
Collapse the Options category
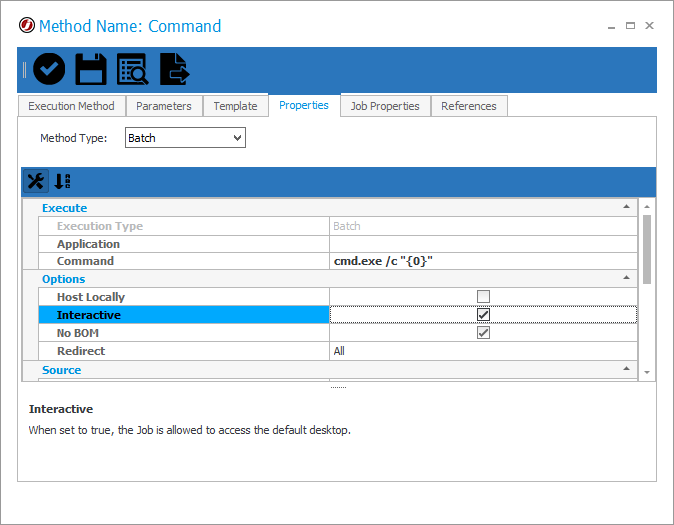(626, 278)
